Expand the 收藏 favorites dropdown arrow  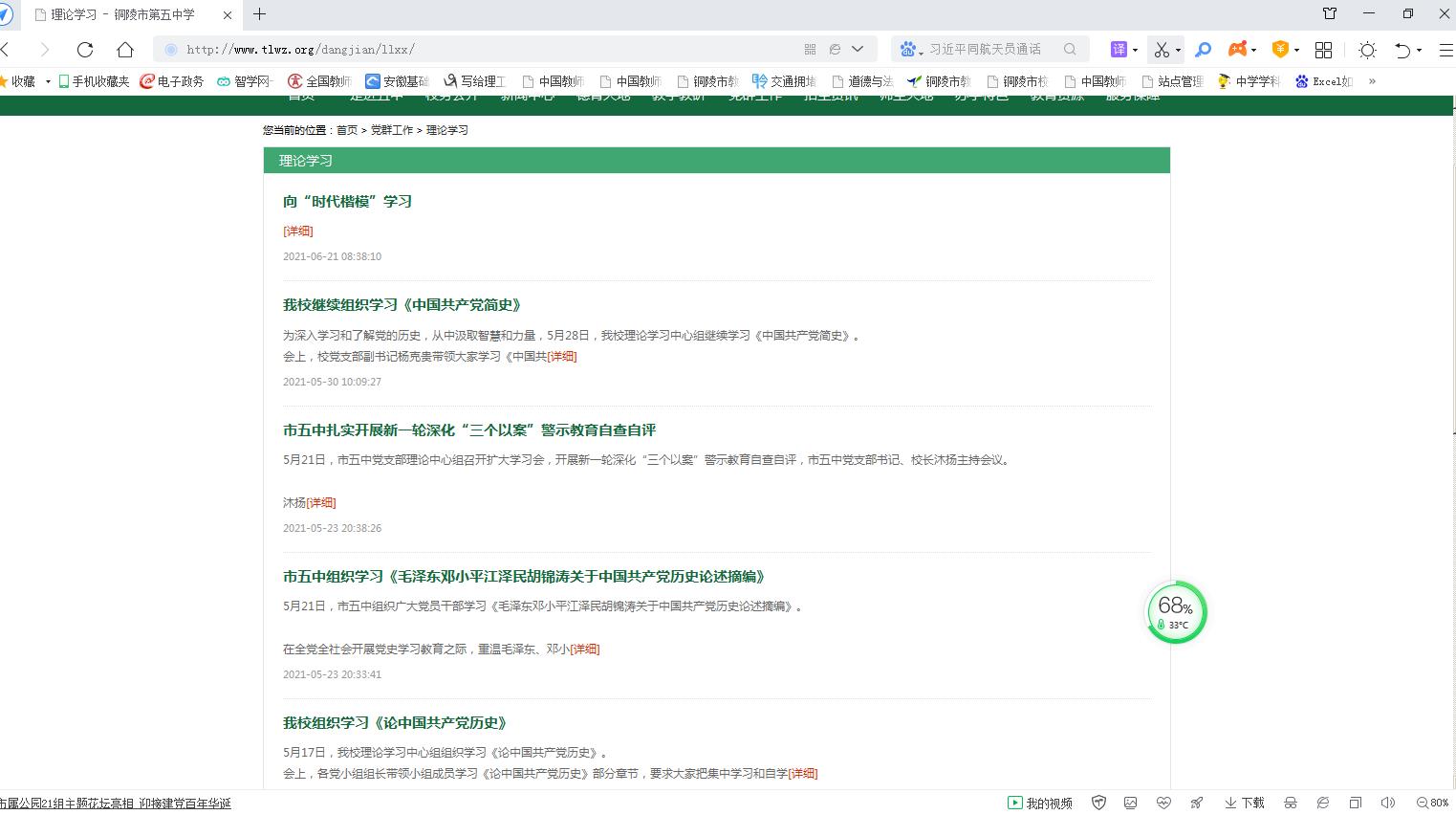(x=48, y=81)
